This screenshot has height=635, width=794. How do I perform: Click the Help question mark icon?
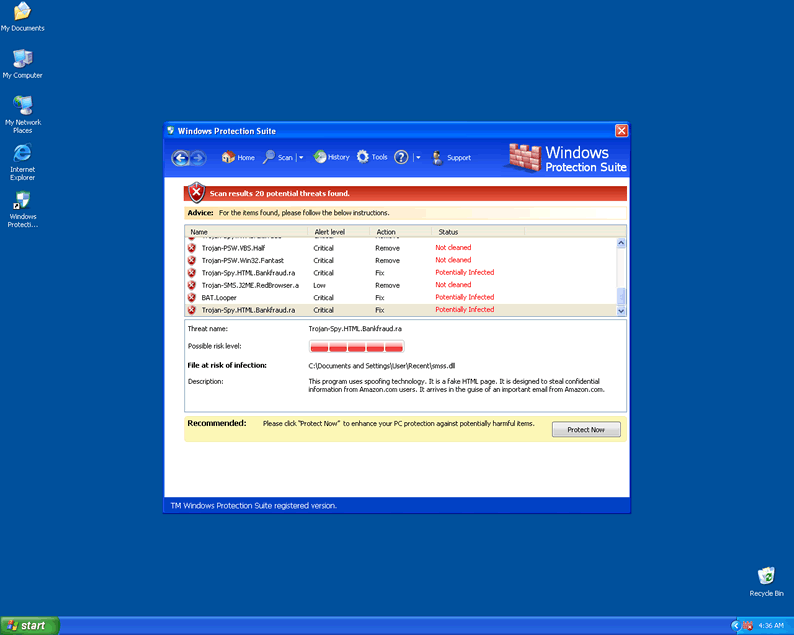coord(401,157)
